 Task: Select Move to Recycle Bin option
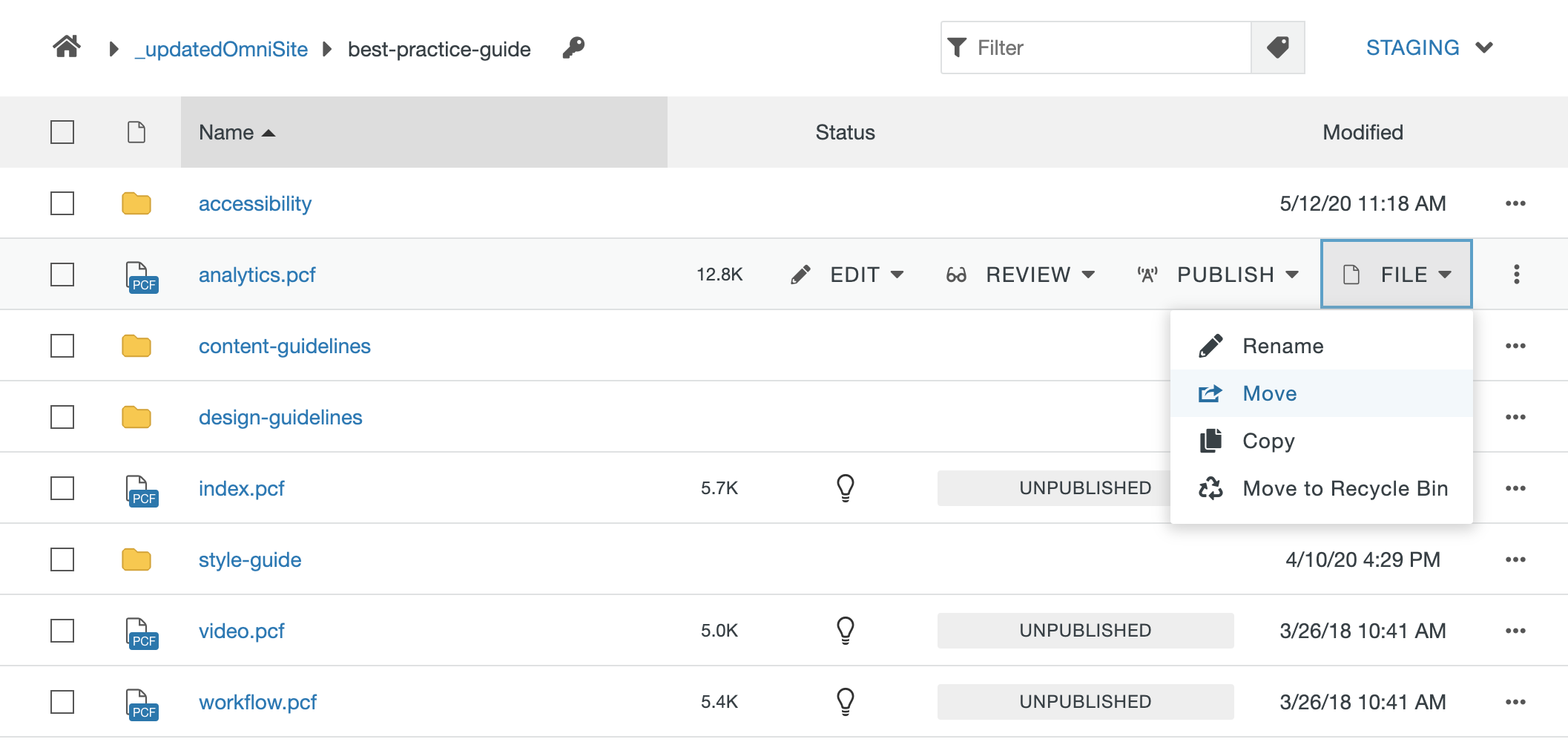tap(1344, 488)
